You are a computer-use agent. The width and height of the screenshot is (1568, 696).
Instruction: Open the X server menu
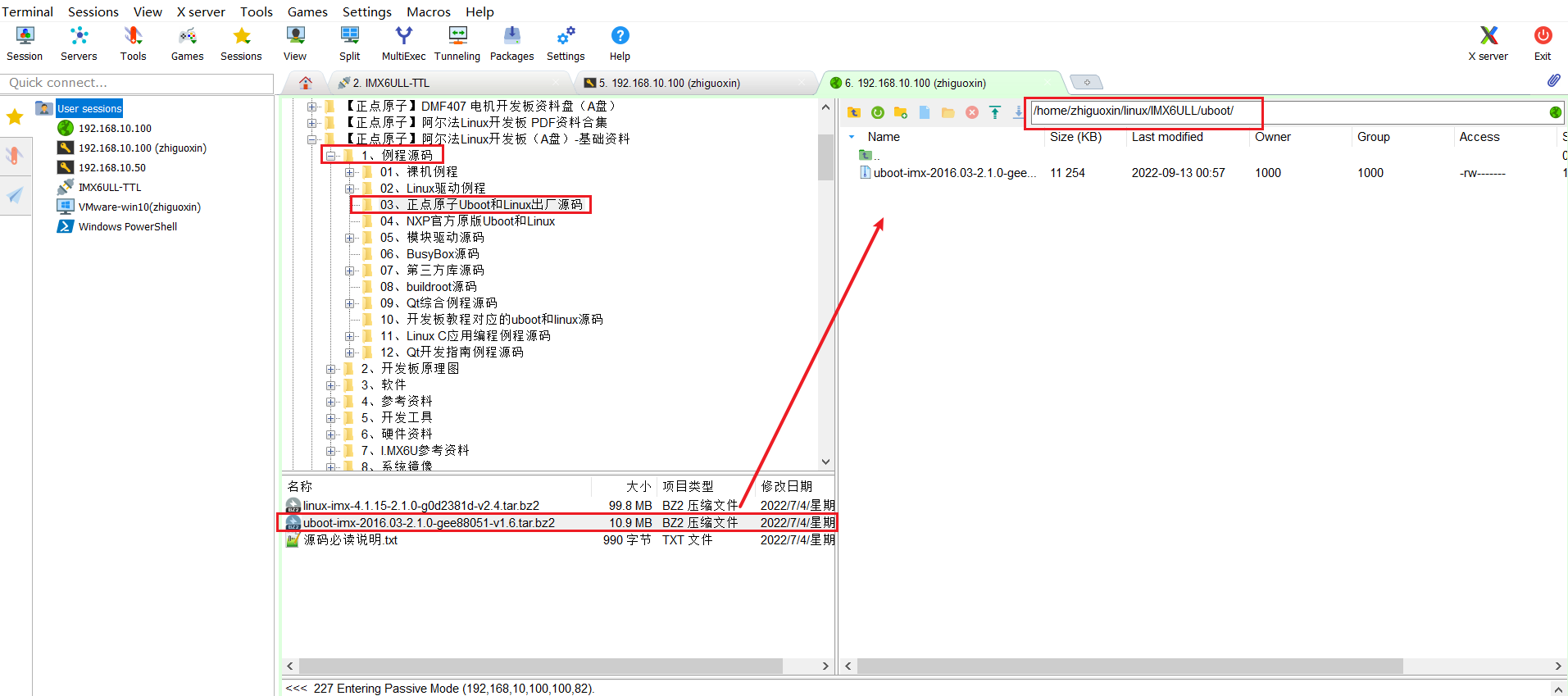coord(201,11)
